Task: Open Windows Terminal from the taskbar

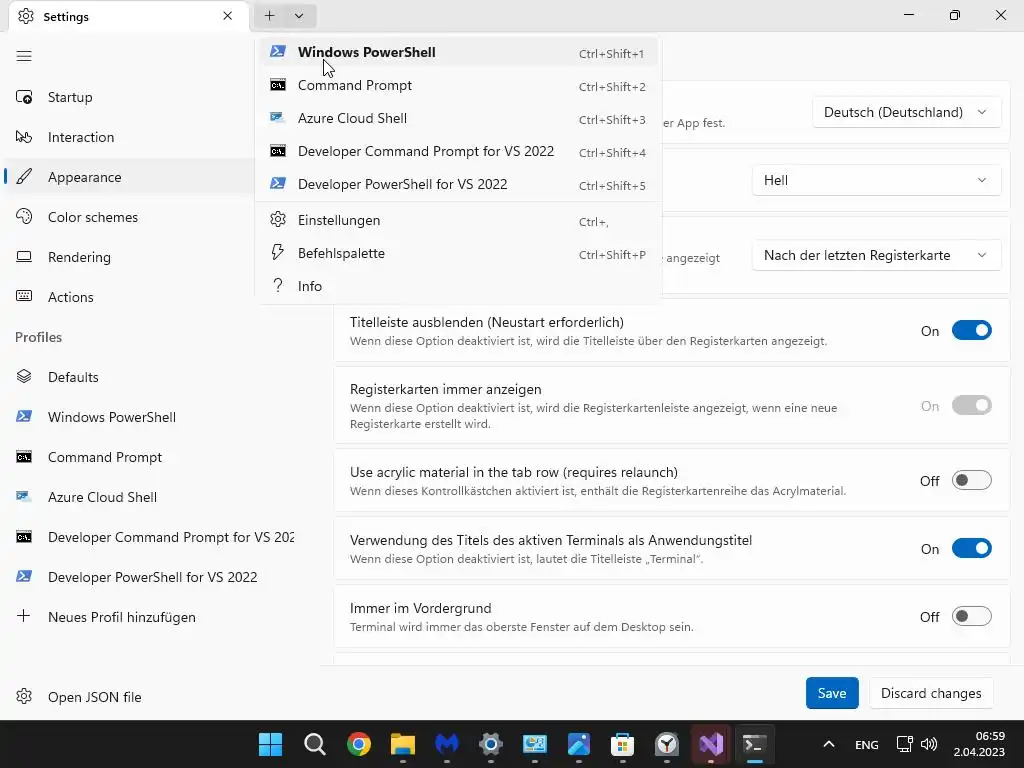Action: click(x=754, y=744)
